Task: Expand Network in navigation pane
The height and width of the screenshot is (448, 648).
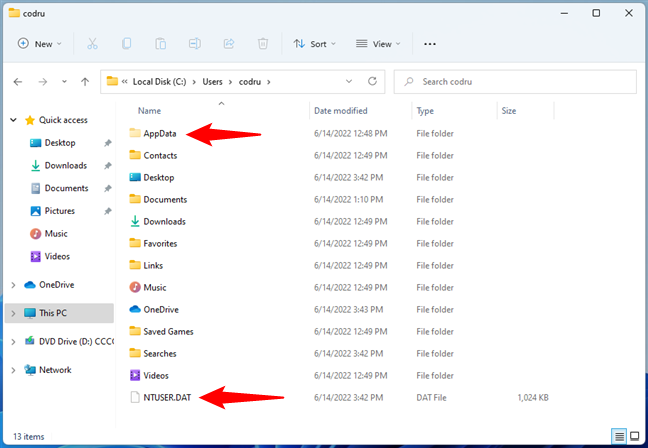Action: coord(13,370)
